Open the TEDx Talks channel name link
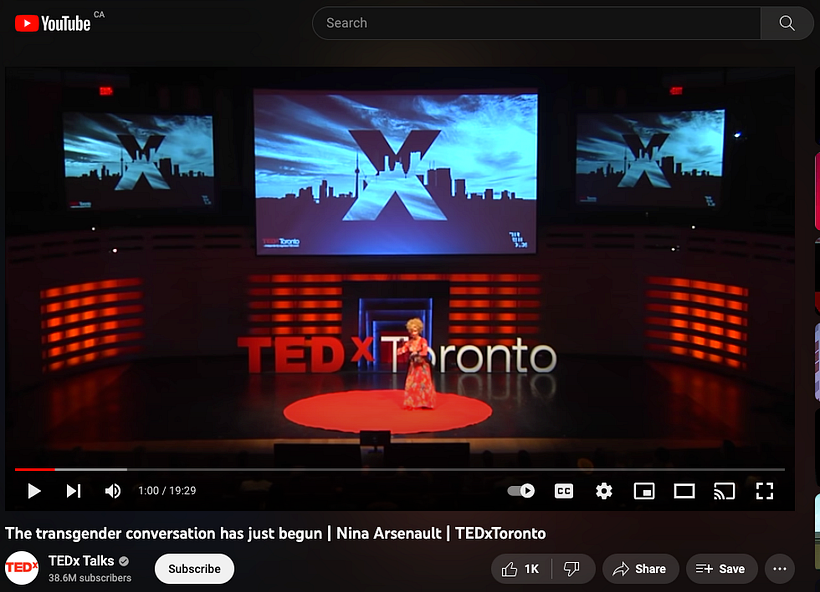 point(81,561)
